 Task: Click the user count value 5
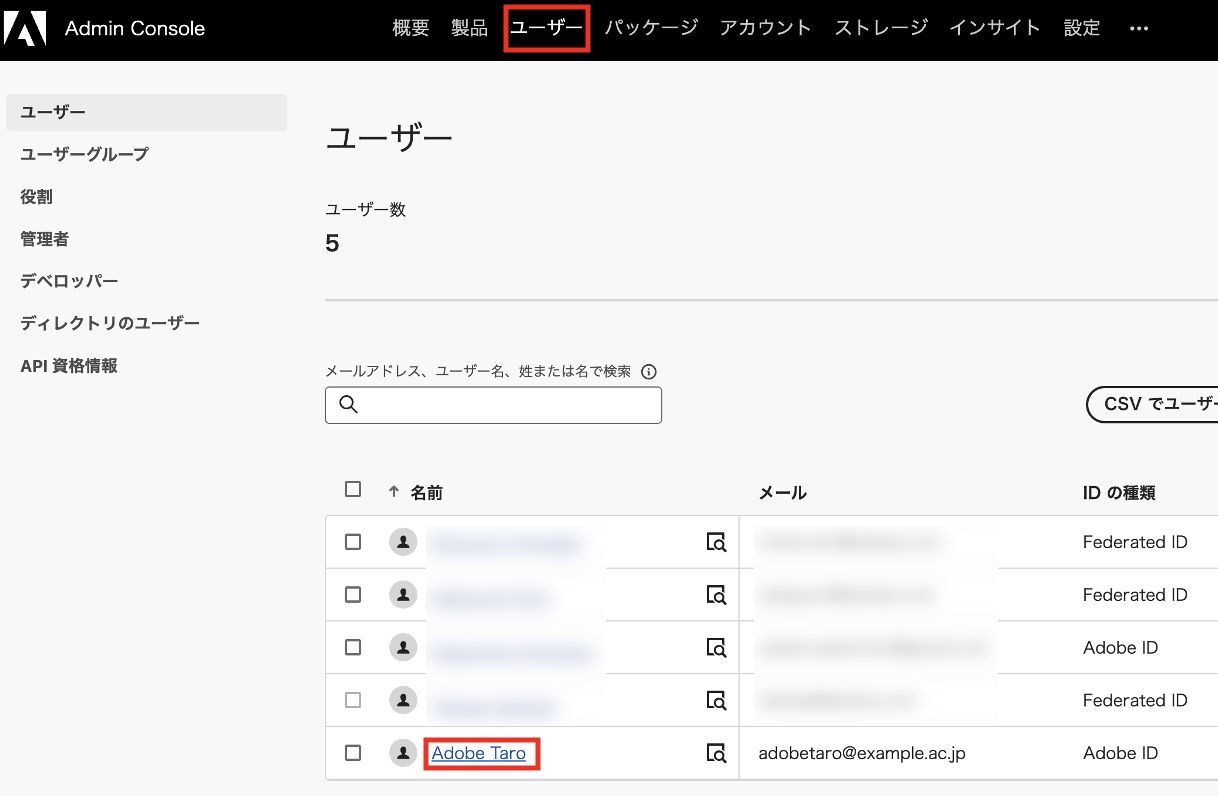coord(332,244)
